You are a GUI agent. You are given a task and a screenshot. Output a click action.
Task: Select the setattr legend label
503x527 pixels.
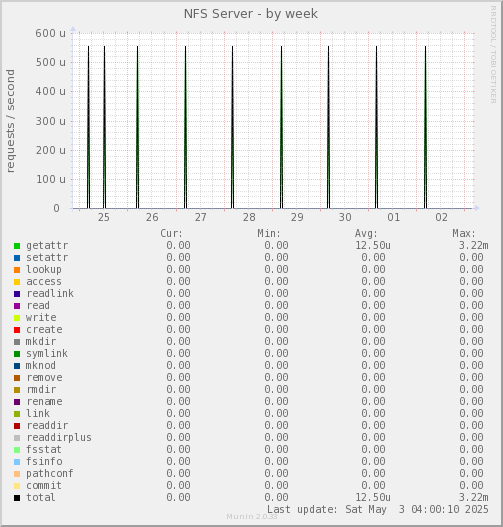[x=47, y=258]
